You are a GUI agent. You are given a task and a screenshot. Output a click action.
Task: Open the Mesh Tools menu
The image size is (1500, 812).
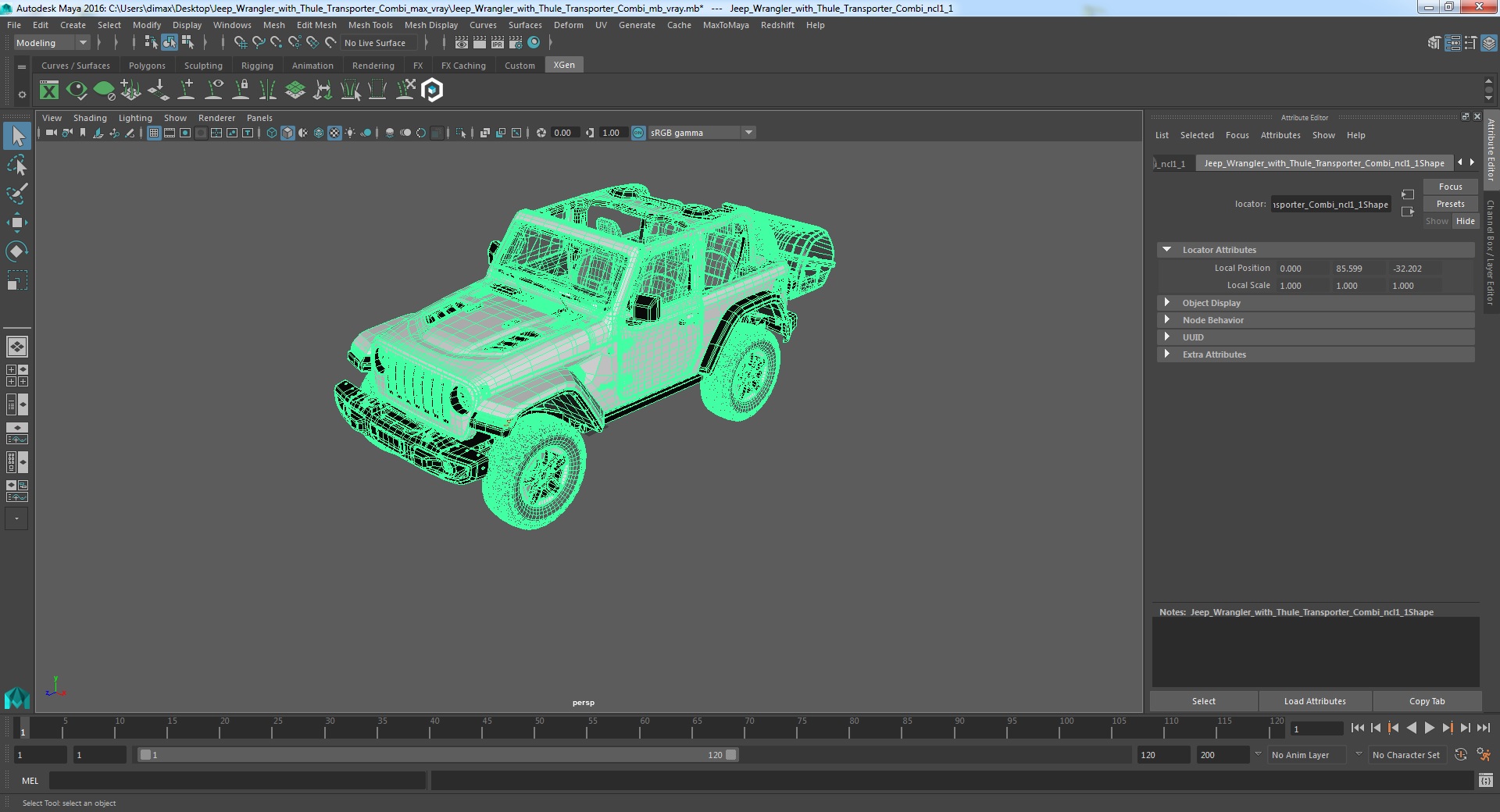coord(370,25)
